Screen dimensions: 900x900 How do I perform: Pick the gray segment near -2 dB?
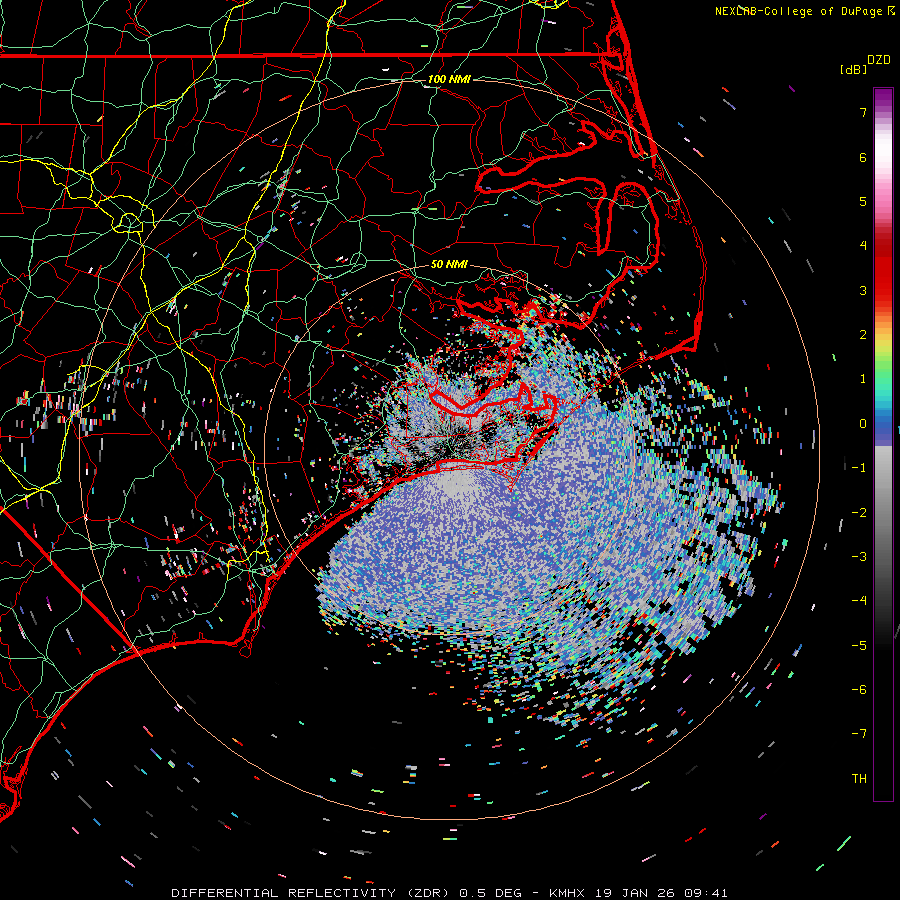[883, 505]
